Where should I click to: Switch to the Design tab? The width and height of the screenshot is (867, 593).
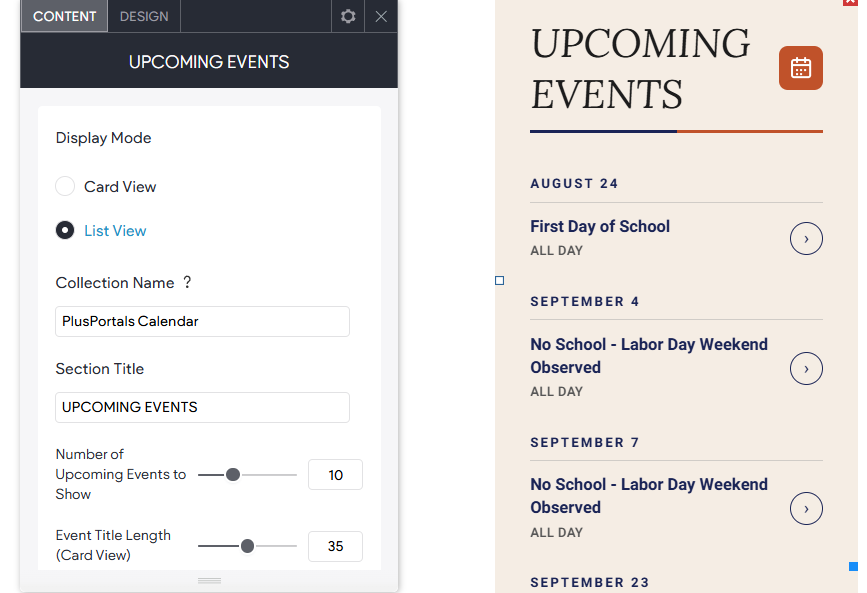(144, 16)
